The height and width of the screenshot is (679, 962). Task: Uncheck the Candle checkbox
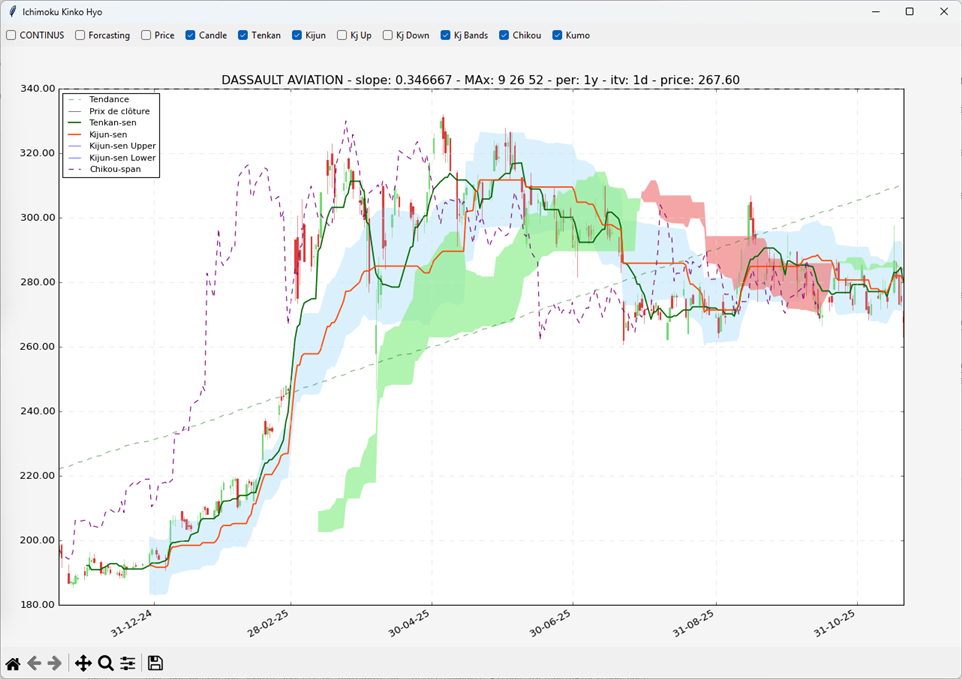click(x=191, y=35)
